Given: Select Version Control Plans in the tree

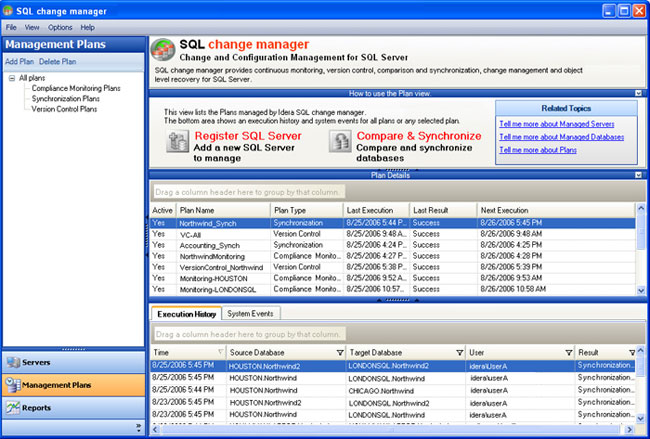Looking at the screenshot, I should pyautogui.click(x=64, y=109).
